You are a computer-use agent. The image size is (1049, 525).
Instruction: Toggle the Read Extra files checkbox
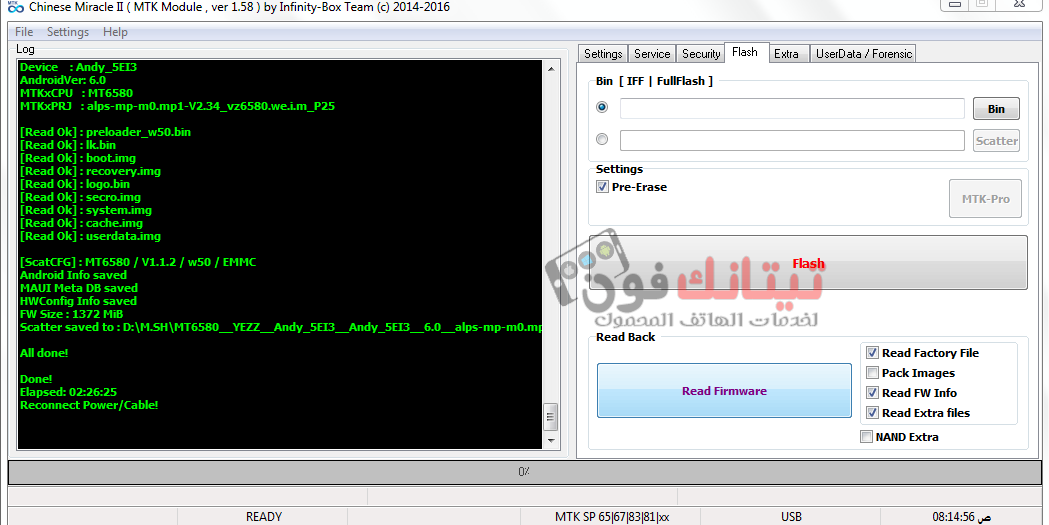[x=872, y=413]
